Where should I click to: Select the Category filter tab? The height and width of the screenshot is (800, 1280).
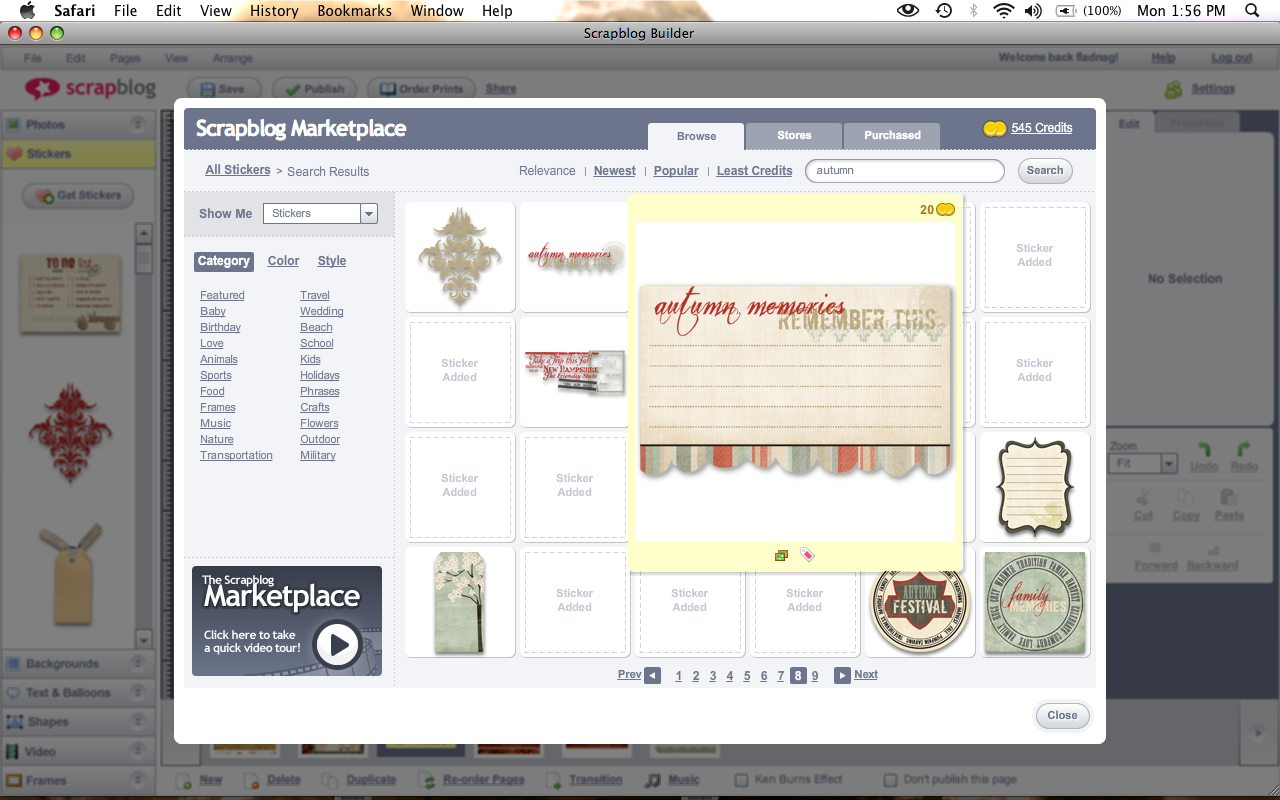[x=223, y=261]
